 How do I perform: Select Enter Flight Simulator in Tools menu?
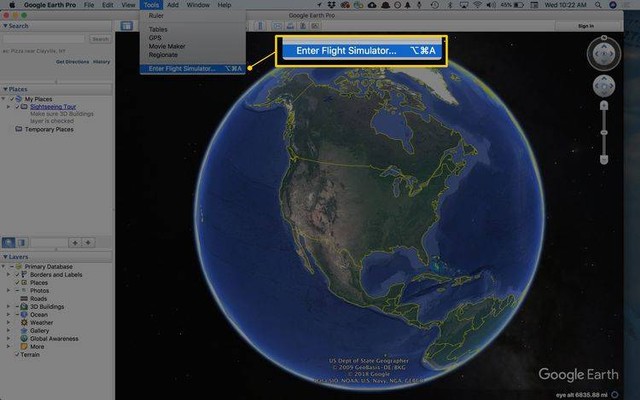click(x=193, y=69)
